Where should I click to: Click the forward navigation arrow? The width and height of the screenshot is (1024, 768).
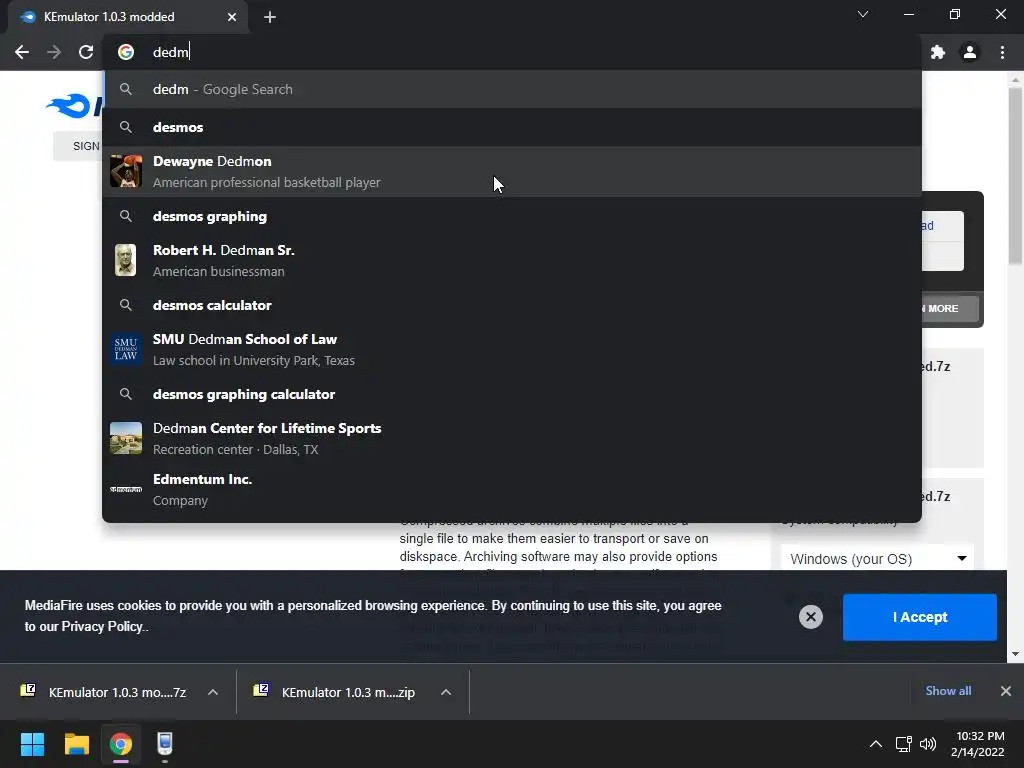[x=54, y=52]
